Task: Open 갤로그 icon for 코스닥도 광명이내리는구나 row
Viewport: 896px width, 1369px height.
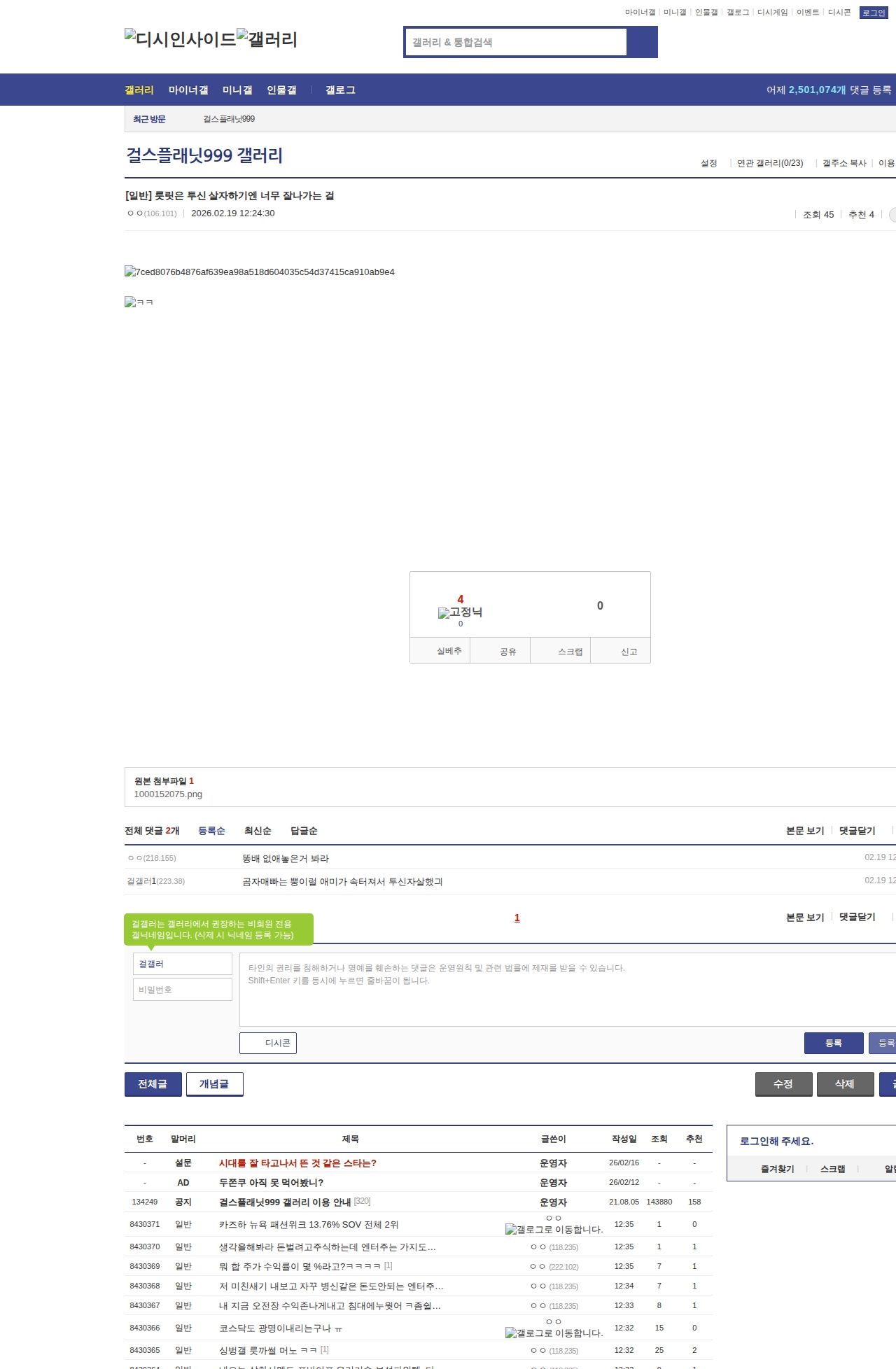Action: coord(554,1333)
